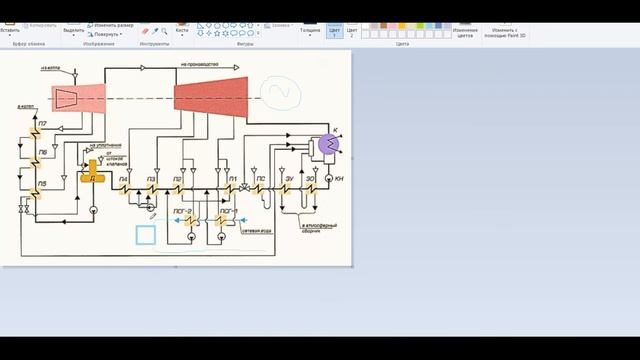Click the Изменить размер resize button
Viewport: 640px width, 360px height.
pos(111,25)
